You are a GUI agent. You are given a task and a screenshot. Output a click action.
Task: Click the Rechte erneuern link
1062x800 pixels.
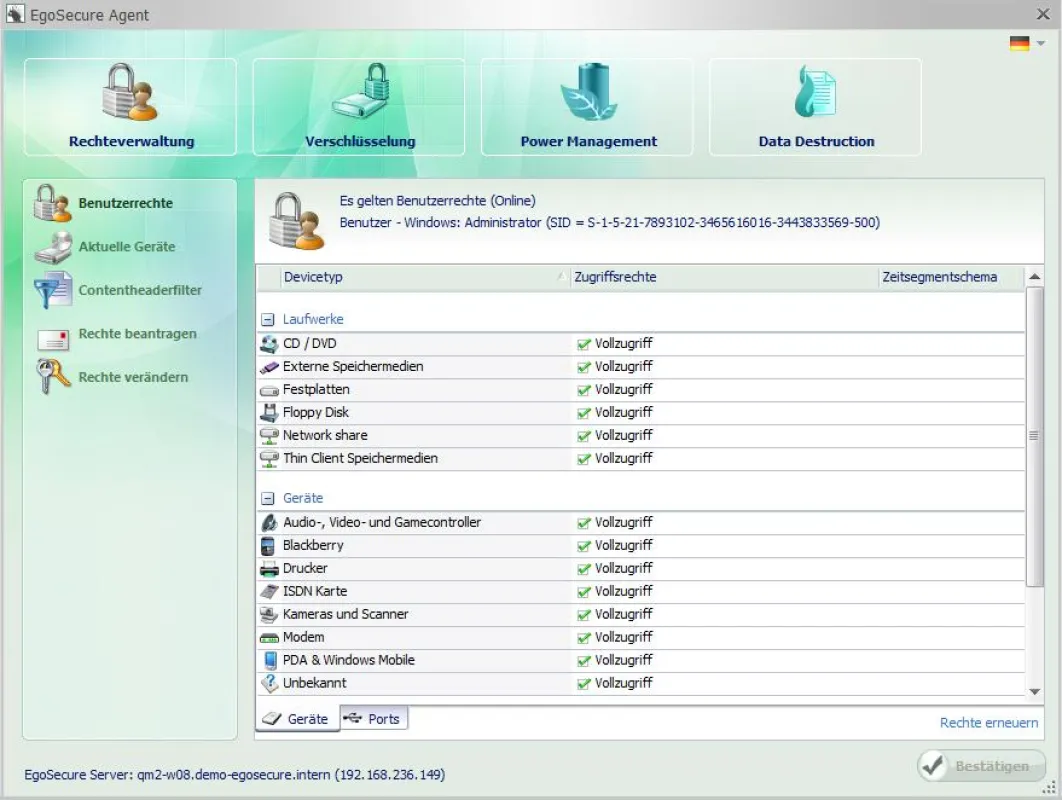[988, 723]
